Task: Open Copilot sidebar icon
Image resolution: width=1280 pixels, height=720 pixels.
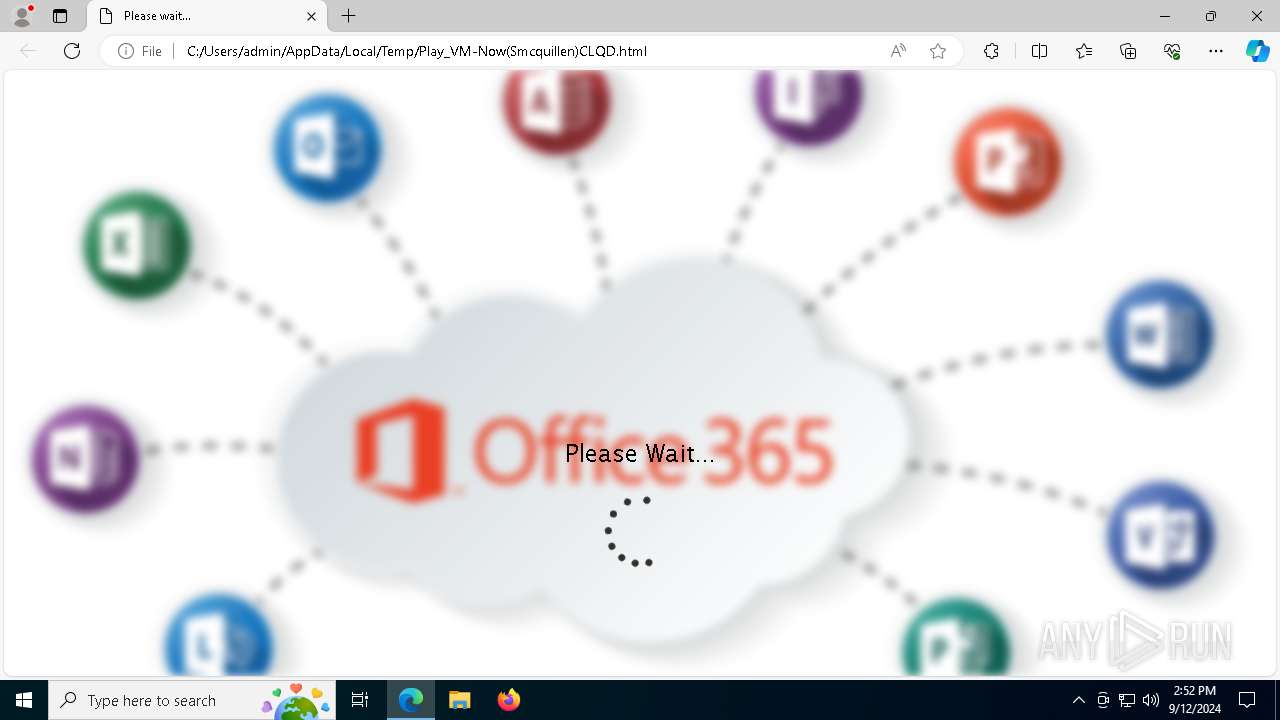Action: [1257, 51]
